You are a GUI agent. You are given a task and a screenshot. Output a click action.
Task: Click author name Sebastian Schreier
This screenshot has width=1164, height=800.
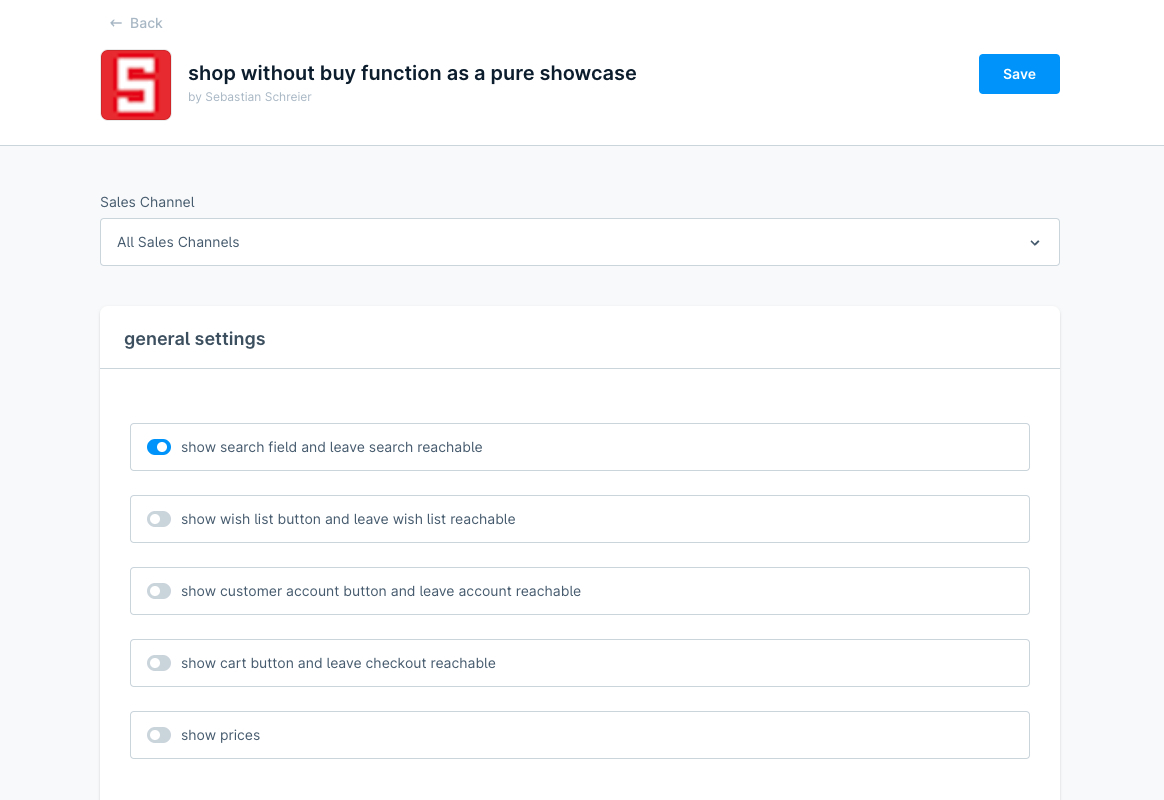click(258, 96)
